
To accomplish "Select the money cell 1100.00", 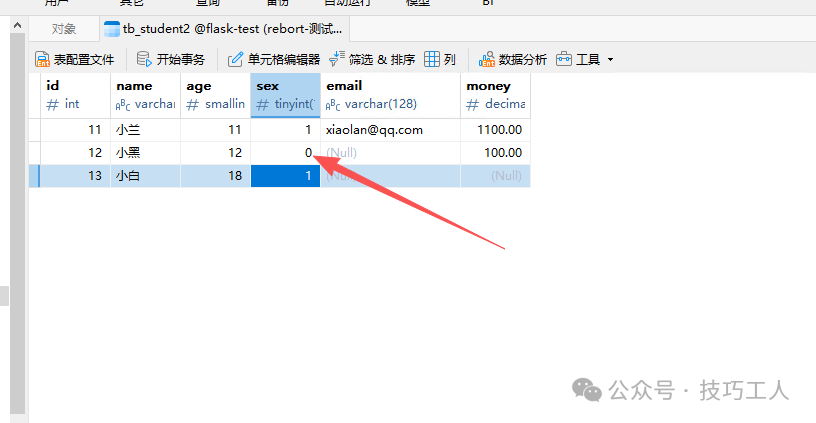I will coord(495,130).
